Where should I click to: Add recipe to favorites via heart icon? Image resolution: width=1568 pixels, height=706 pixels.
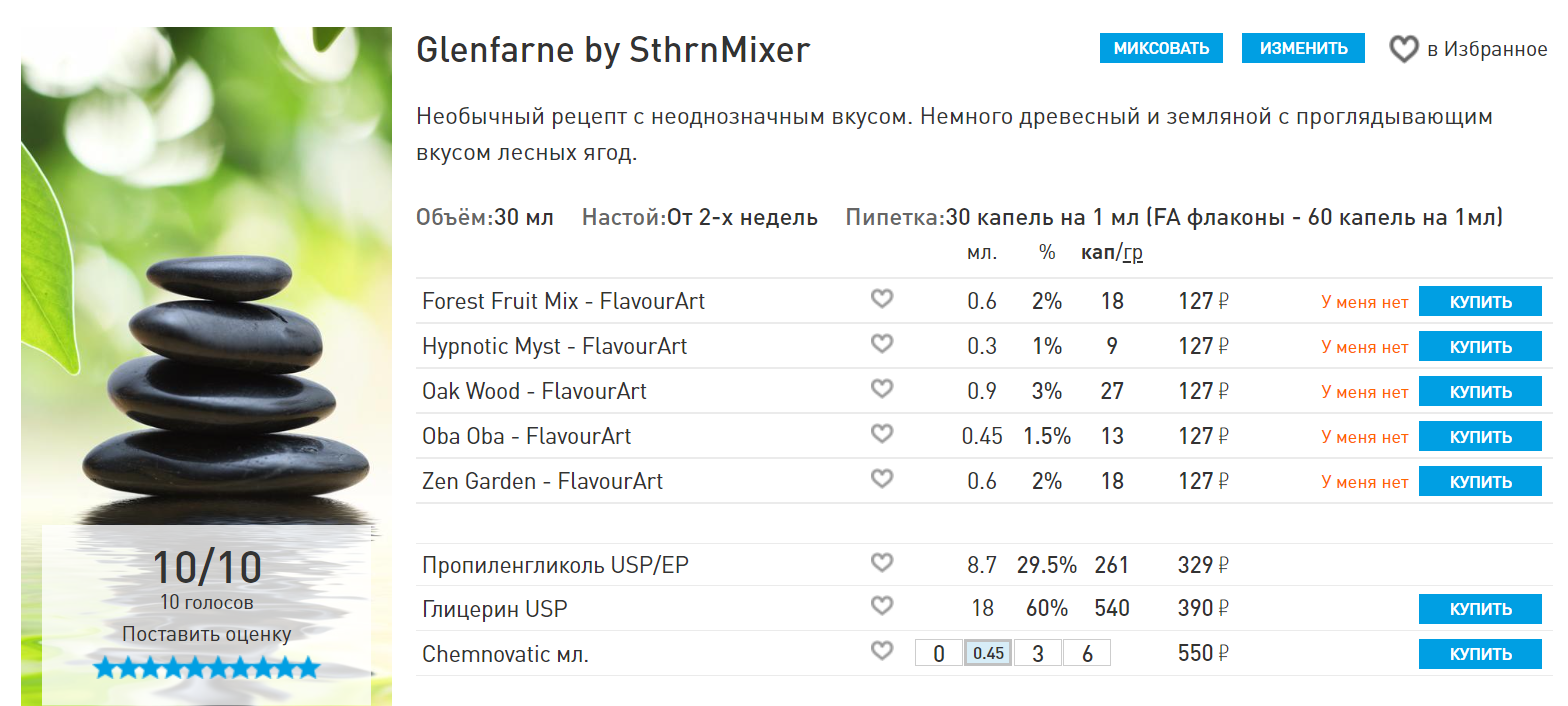pyautogui.click(x=1404, y=49)
